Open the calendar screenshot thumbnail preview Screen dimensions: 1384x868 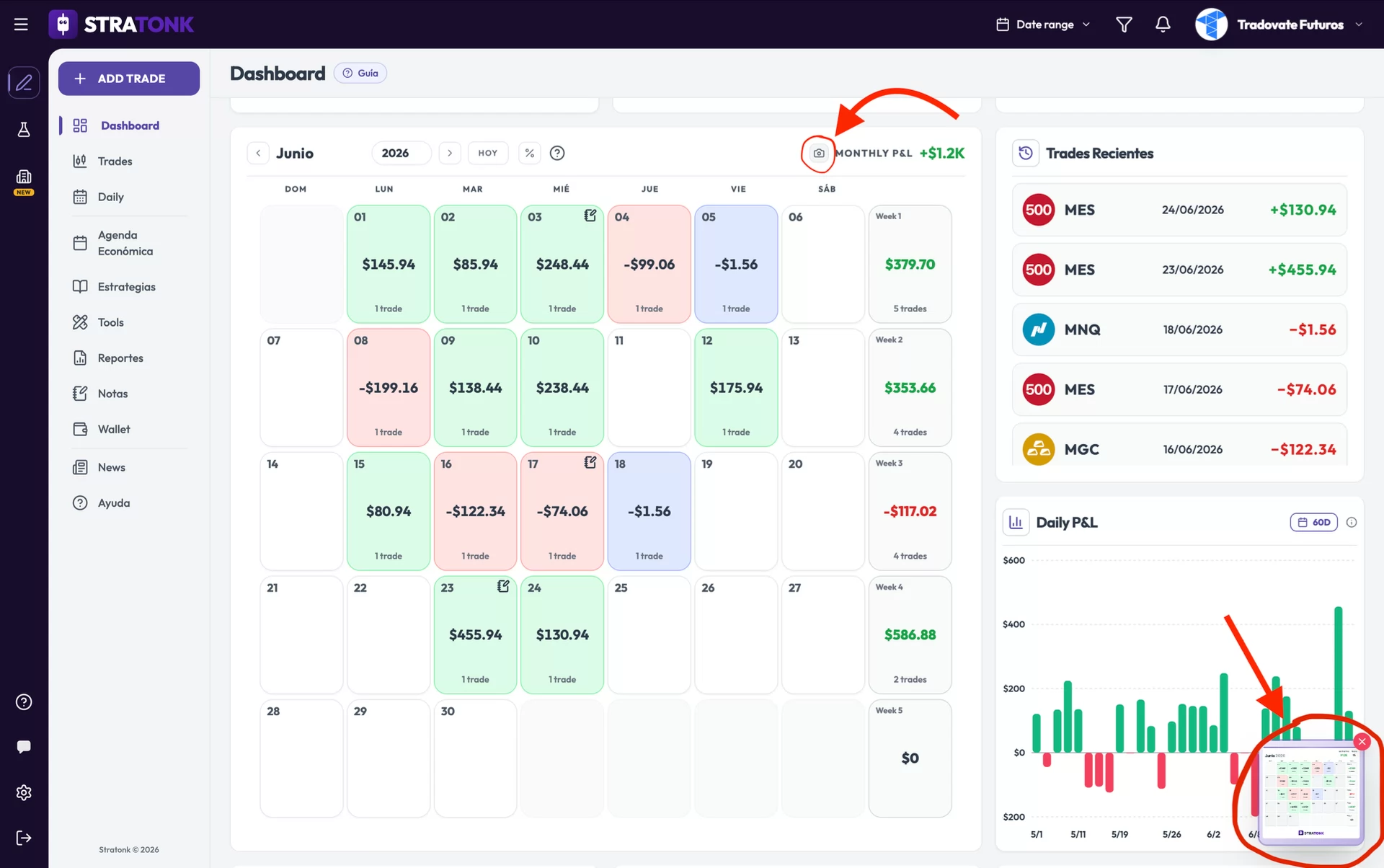1310,793
